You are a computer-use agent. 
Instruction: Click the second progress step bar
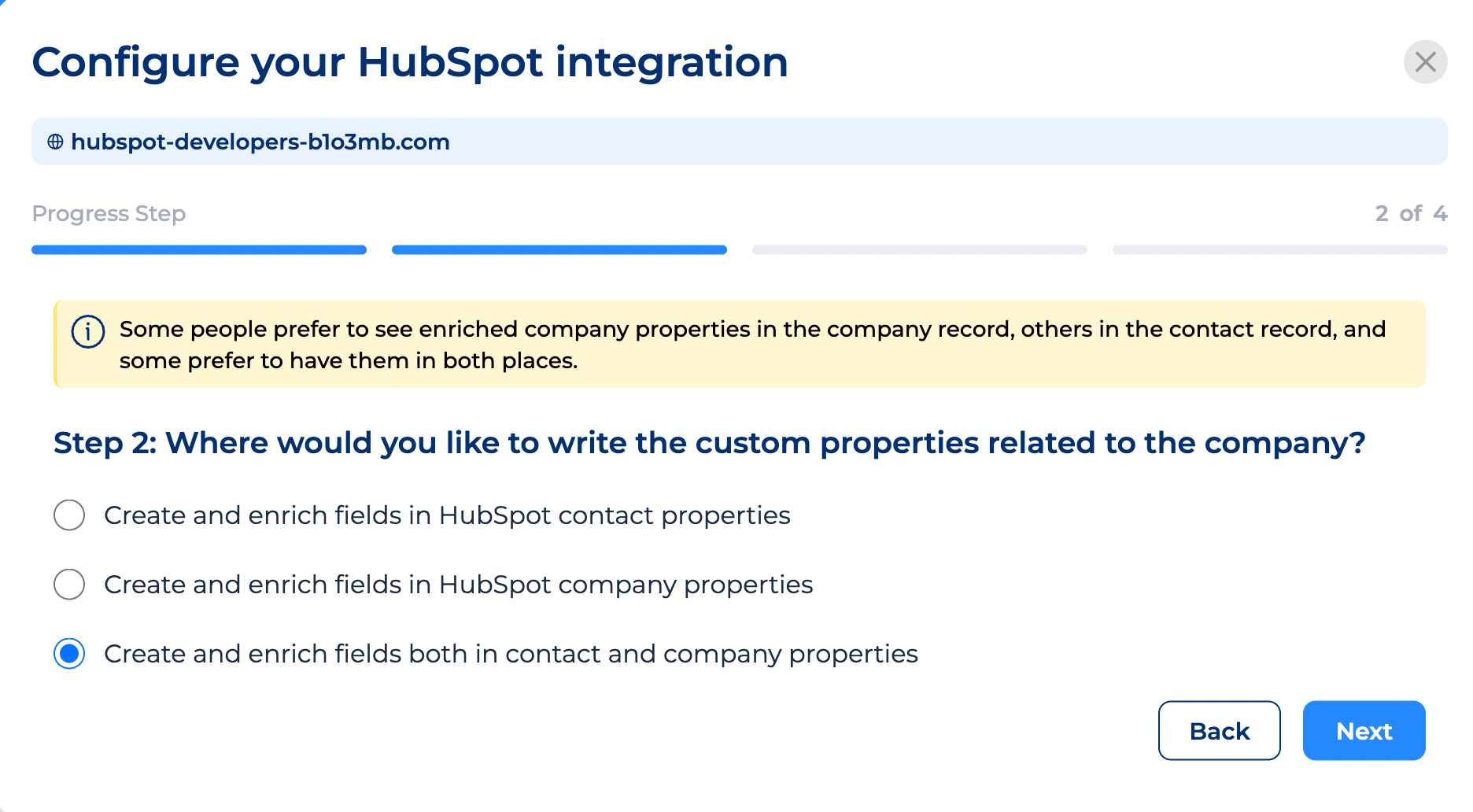click(559, 250)
